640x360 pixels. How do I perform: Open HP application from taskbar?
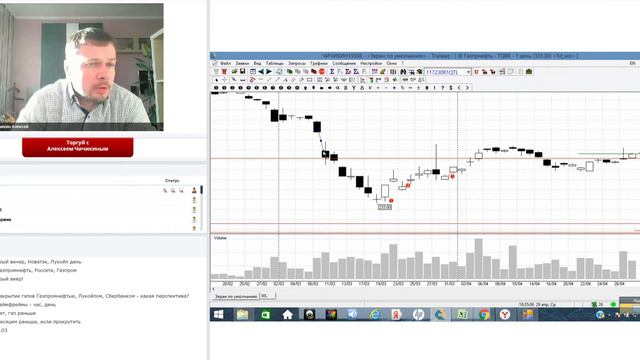(x=418, y=314)
